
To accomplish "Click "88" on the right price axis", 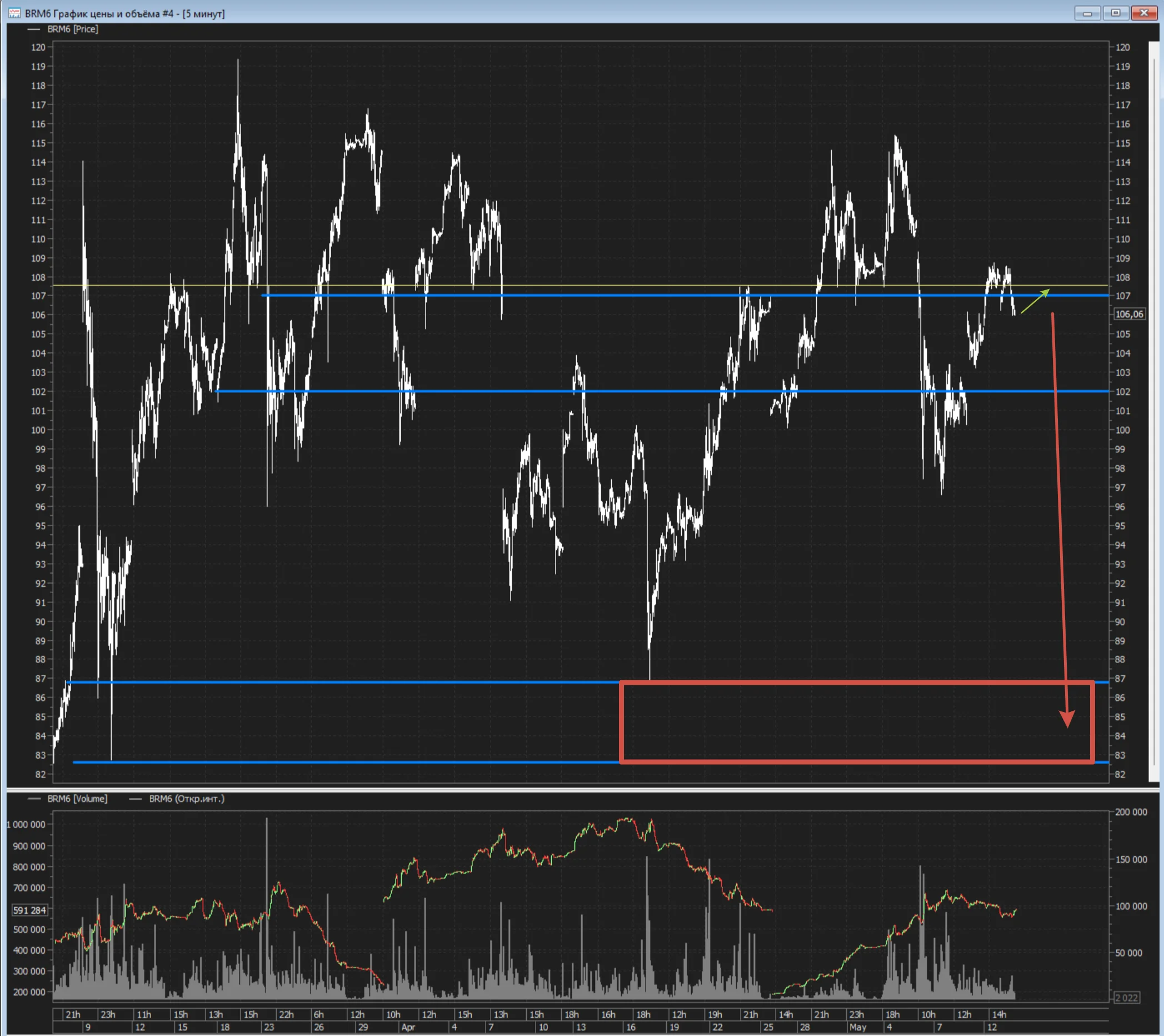I will point(1120,660).
